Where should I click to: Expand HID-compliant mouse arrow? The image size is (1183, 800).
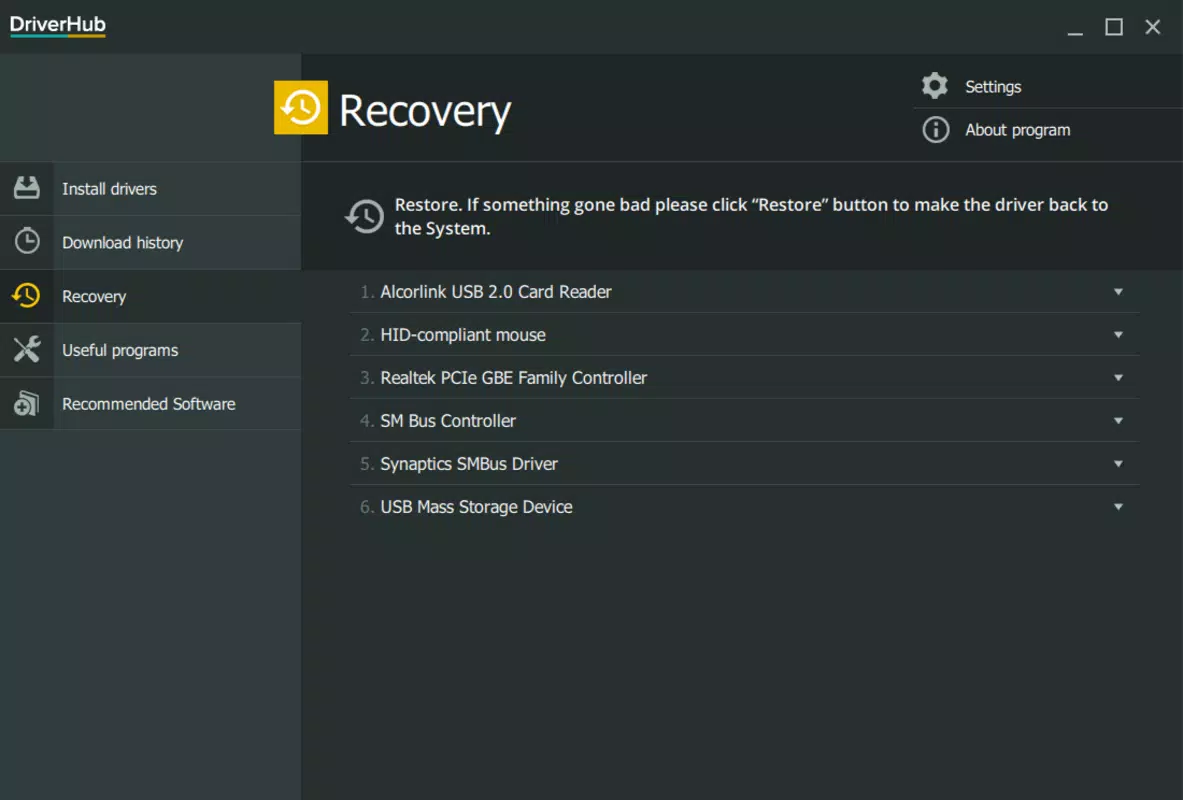point(1118,334)
